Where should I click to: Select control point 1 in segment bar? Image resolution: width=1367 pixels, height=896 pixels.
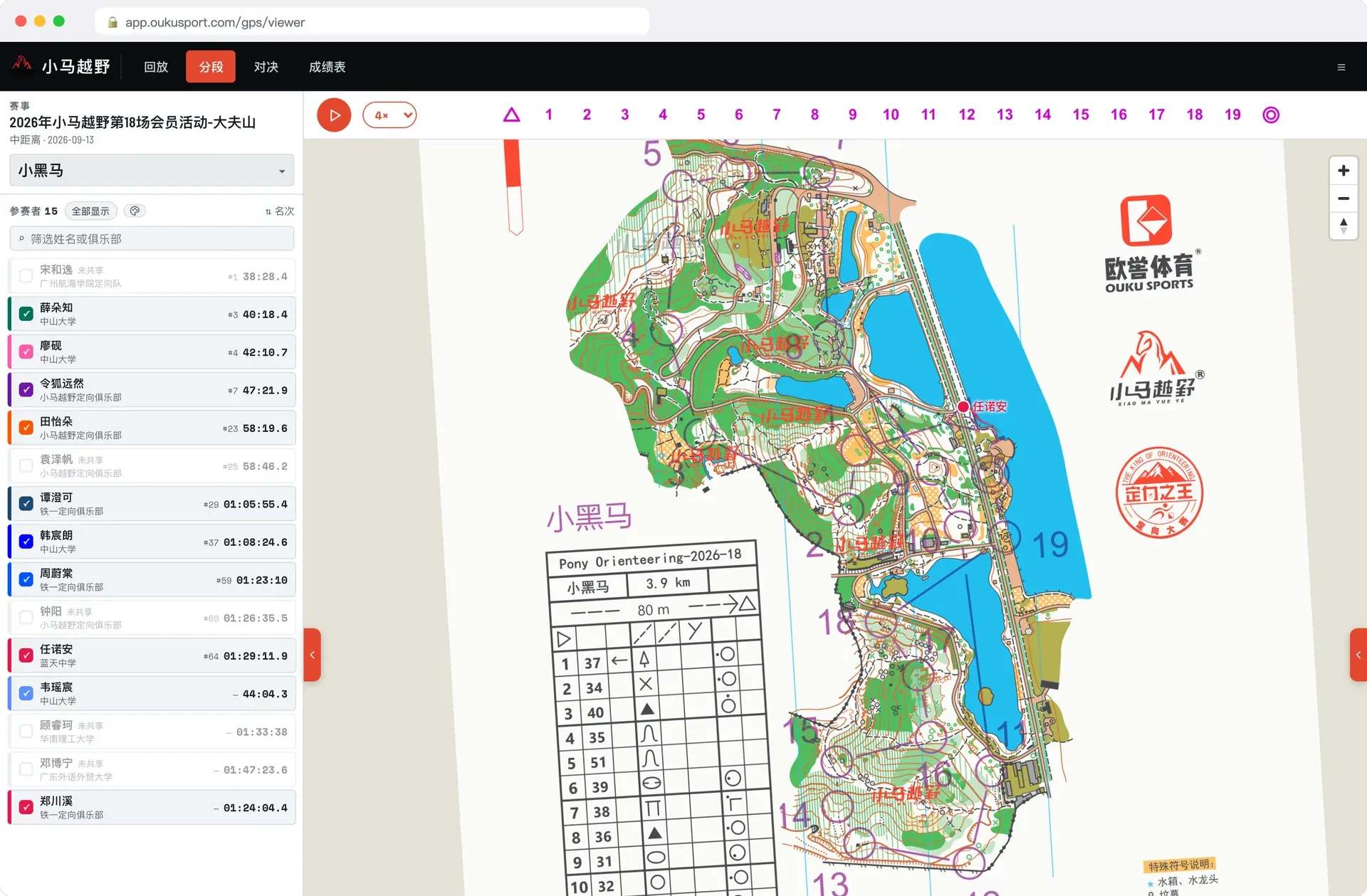pyautogui.click(x=549, y=115)
